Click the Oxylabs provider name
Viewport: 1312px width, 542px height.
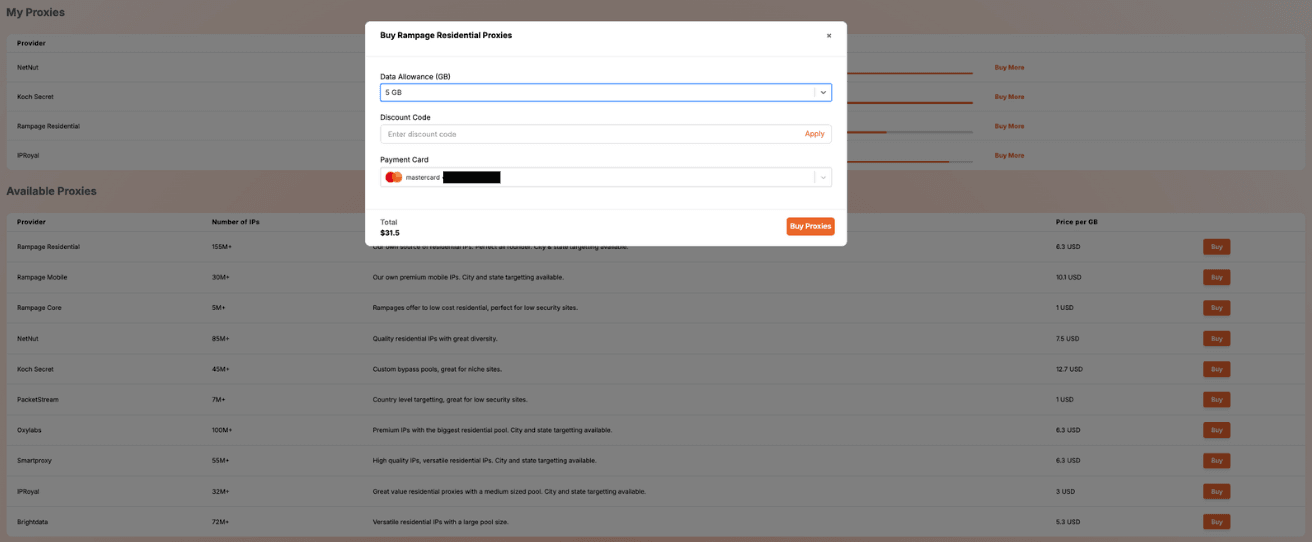[29, 430]
